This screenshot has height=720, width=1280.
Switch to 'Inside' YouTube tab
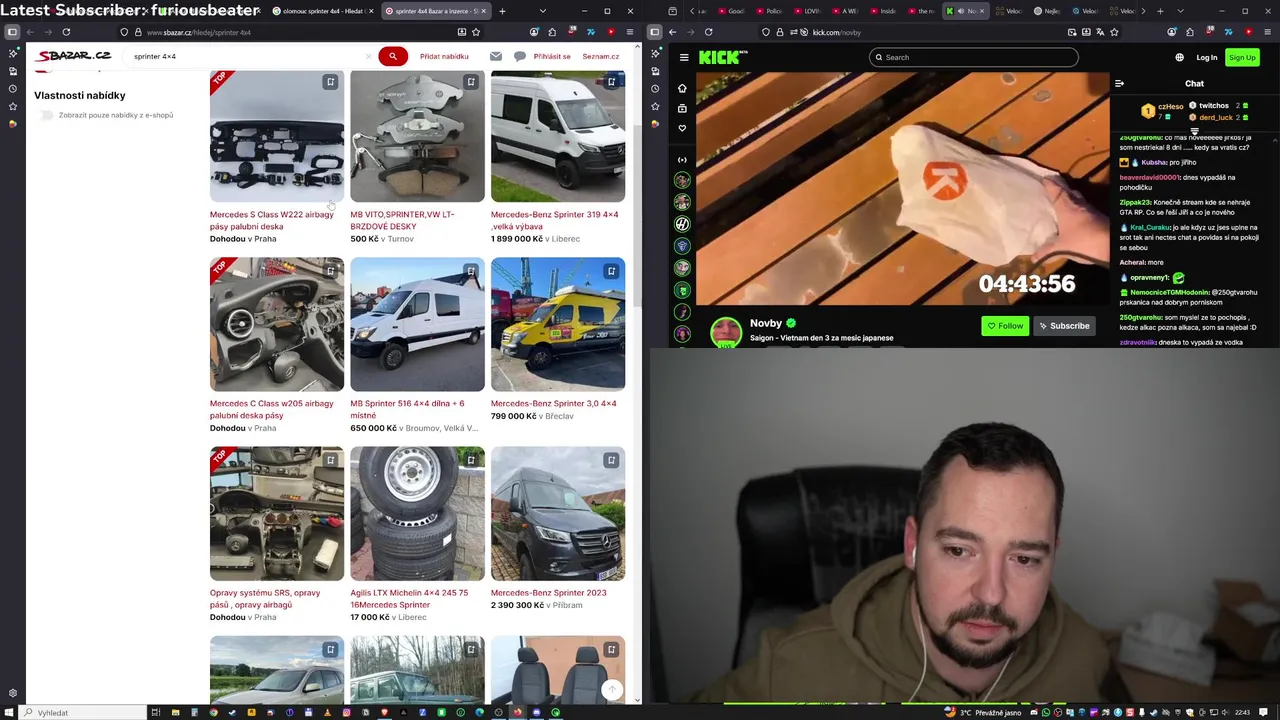coord(884,11)
